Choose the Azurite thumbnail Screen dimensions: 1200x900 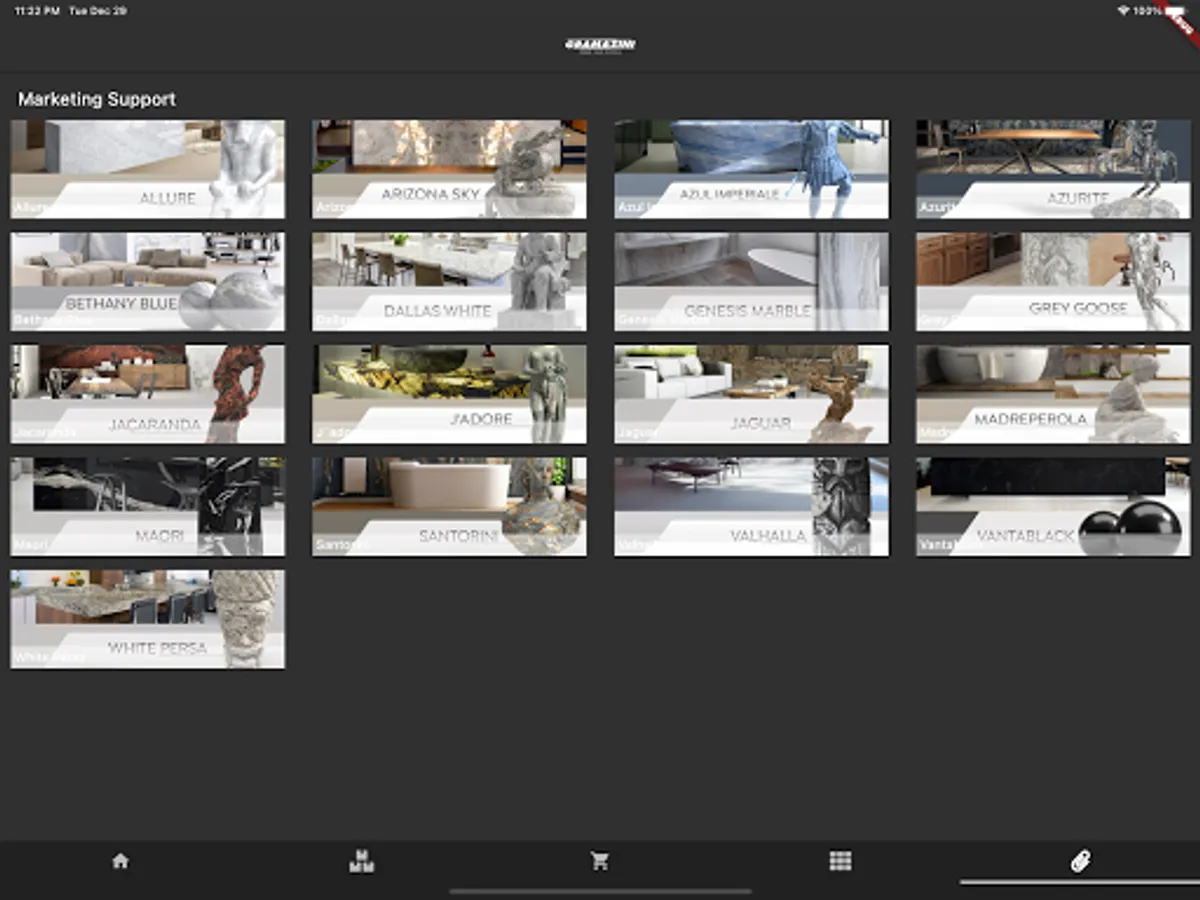(1053, 169)
